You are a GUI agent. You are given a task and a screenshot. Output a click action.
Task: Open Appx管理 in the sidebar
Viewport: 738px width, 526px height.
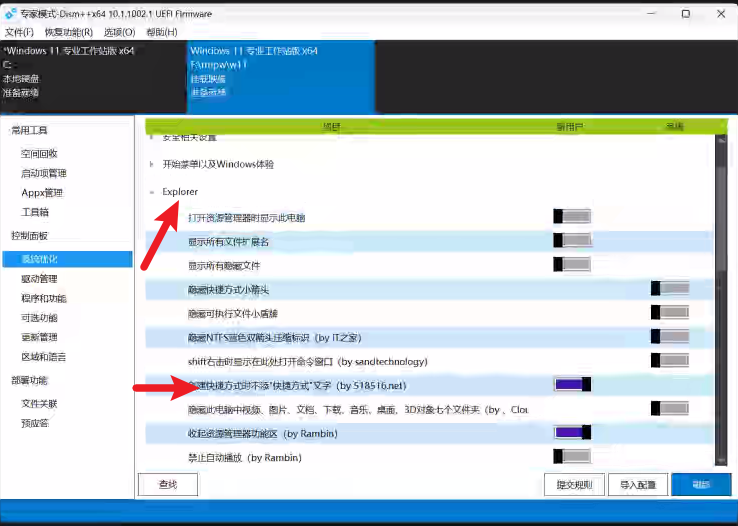(x=42, y=193)
